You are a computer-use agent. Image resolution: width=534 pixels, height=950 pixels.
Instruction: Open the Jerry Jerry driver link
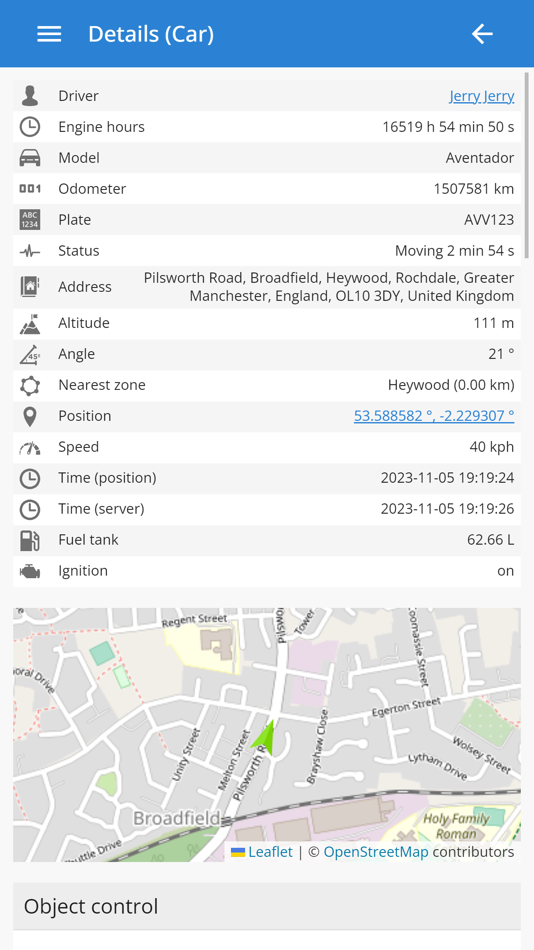click(x=482, y=96)
